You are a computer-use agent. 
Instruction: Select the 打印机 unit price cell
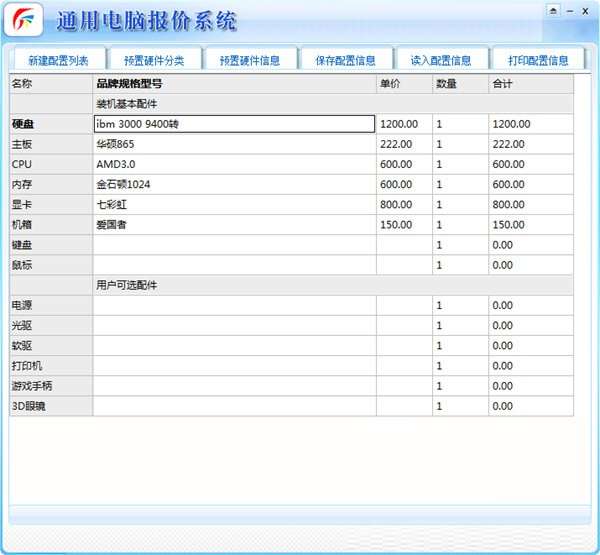tap(404, 366)
